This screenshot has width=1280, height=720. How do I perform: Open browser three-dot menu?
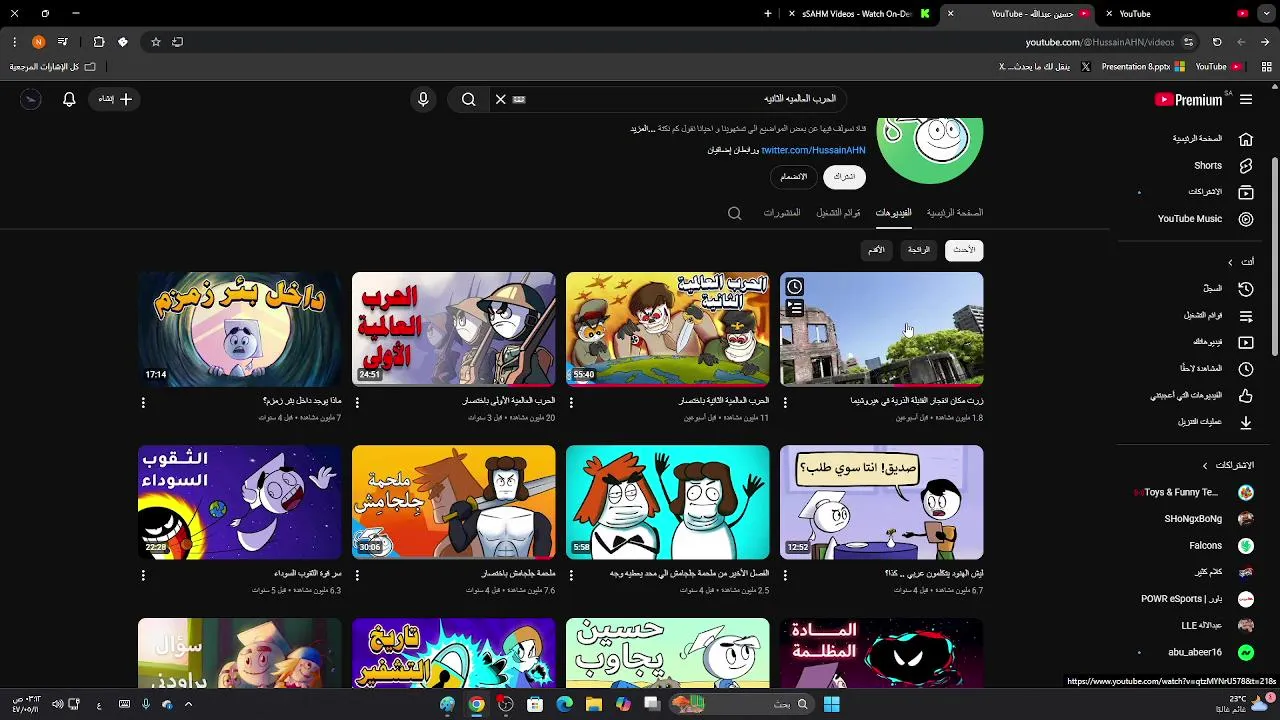coord(14,42)
